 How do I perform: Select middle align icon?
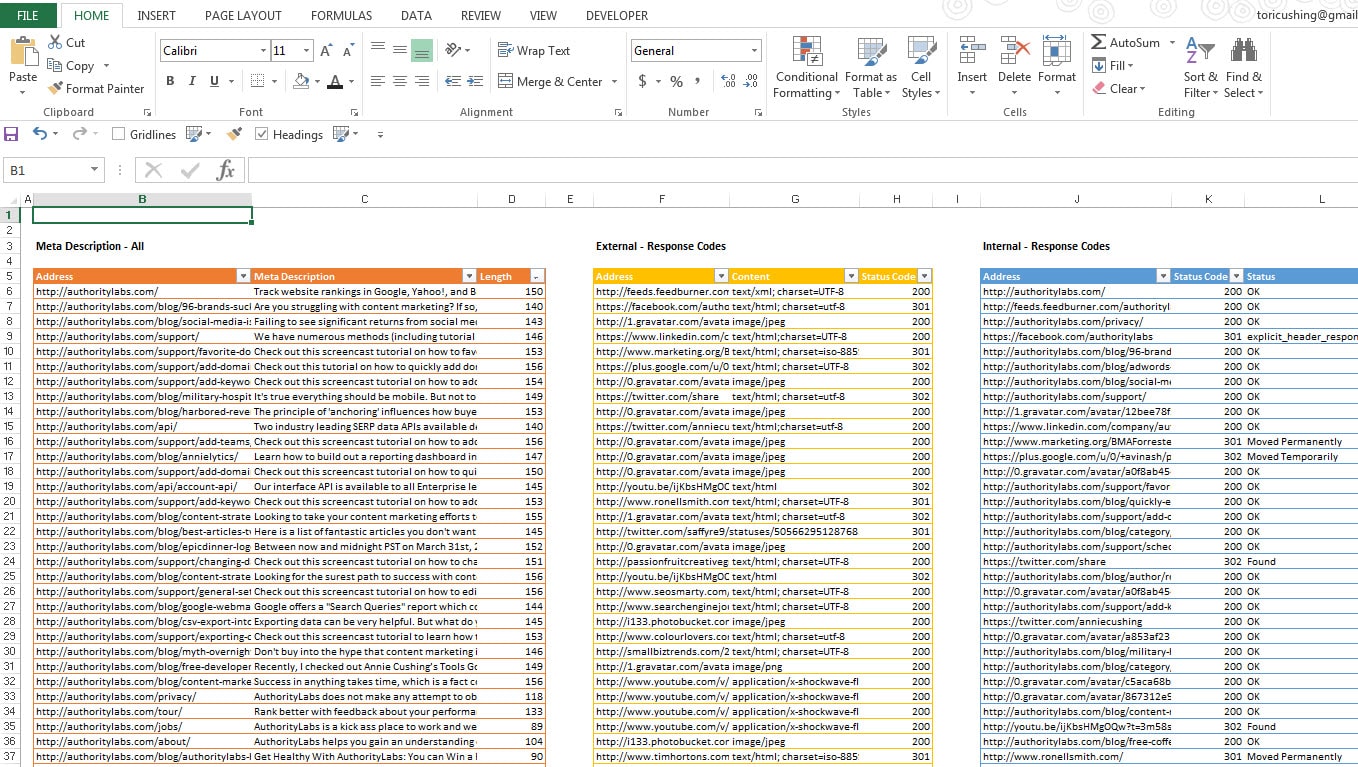pyautogui.click(x=400, y=50)
